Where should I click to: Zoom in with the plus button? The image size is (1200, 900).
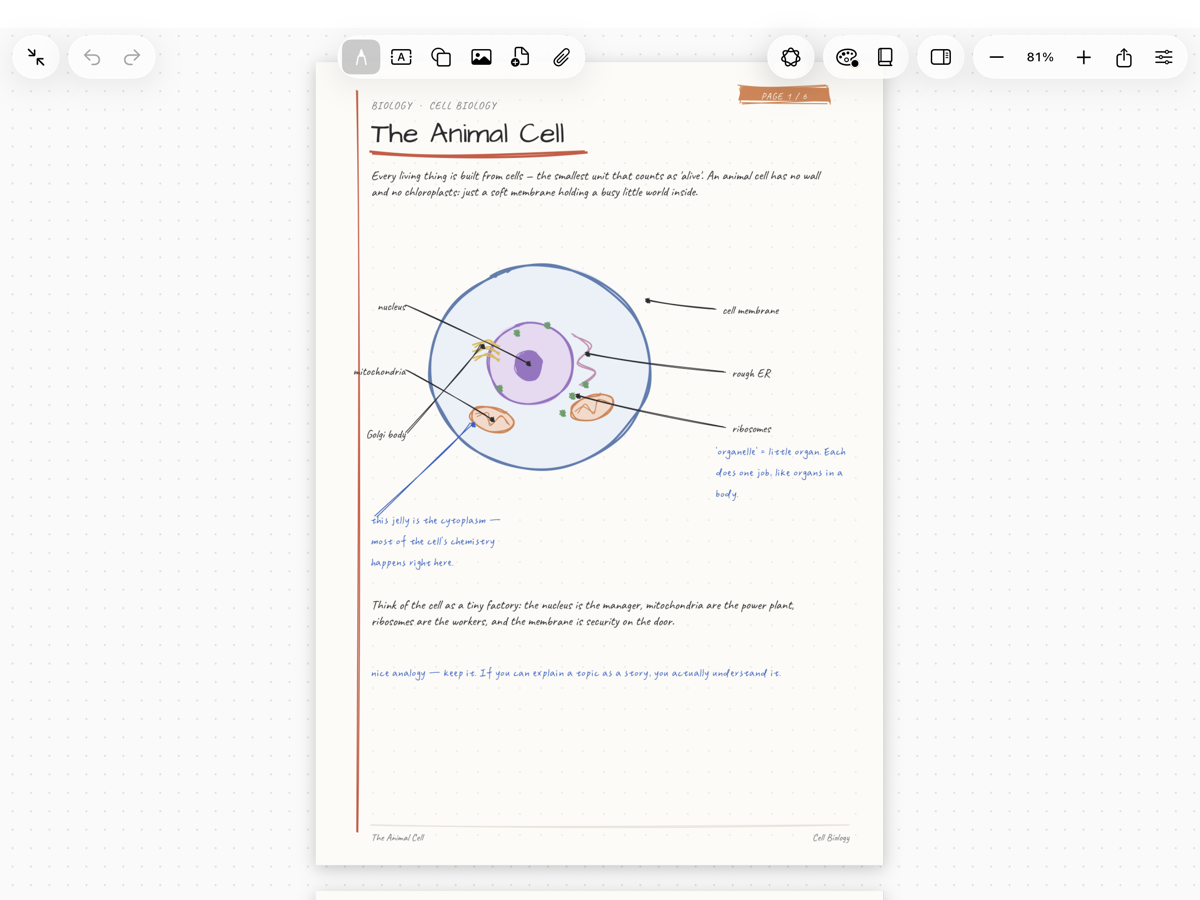click(x=1084, y=57)
